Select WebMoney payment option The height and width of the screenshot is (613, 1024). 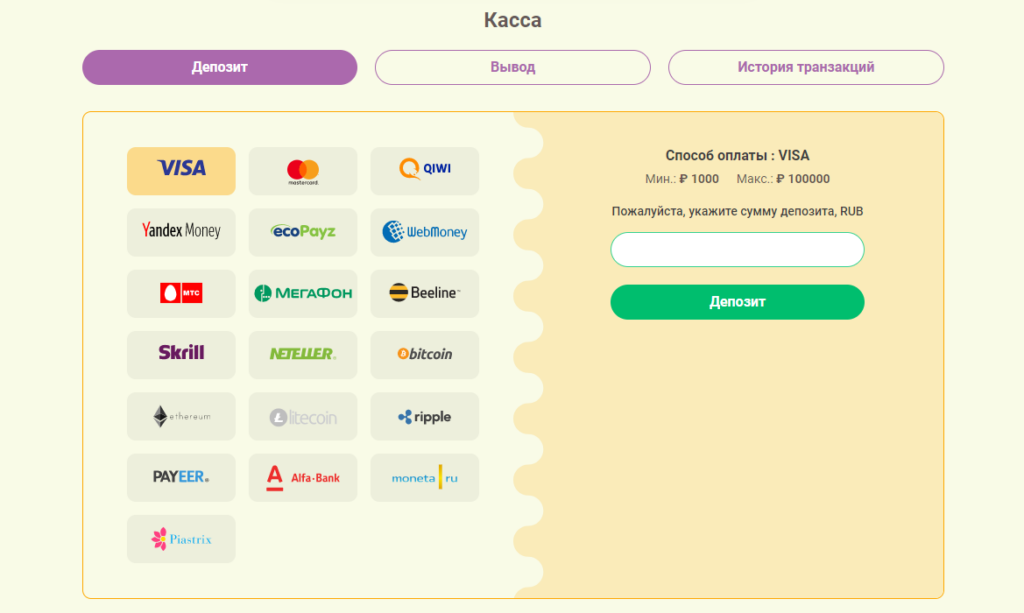(424, 232)
